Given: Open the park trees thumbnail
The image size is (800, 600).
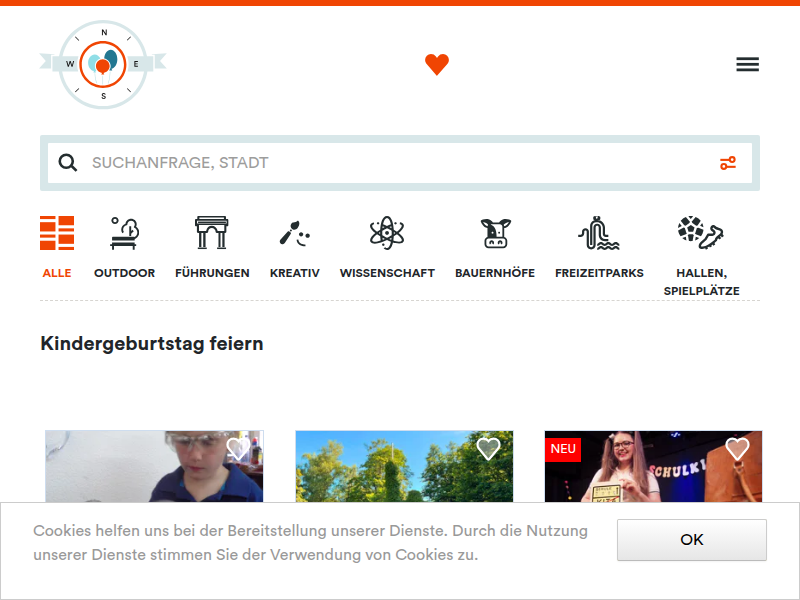Looking at the screenshot, I should point(404,466).
